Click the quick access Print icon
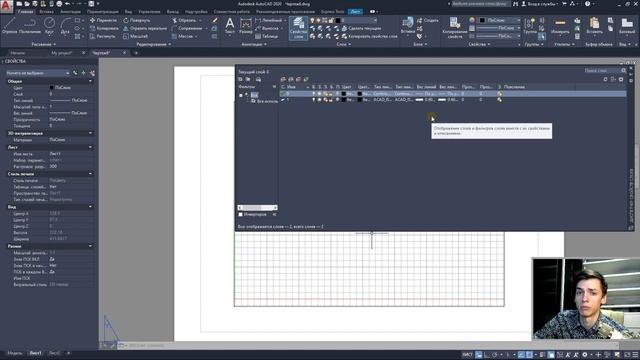Screen dimensions: 640x360 (59, 4)
